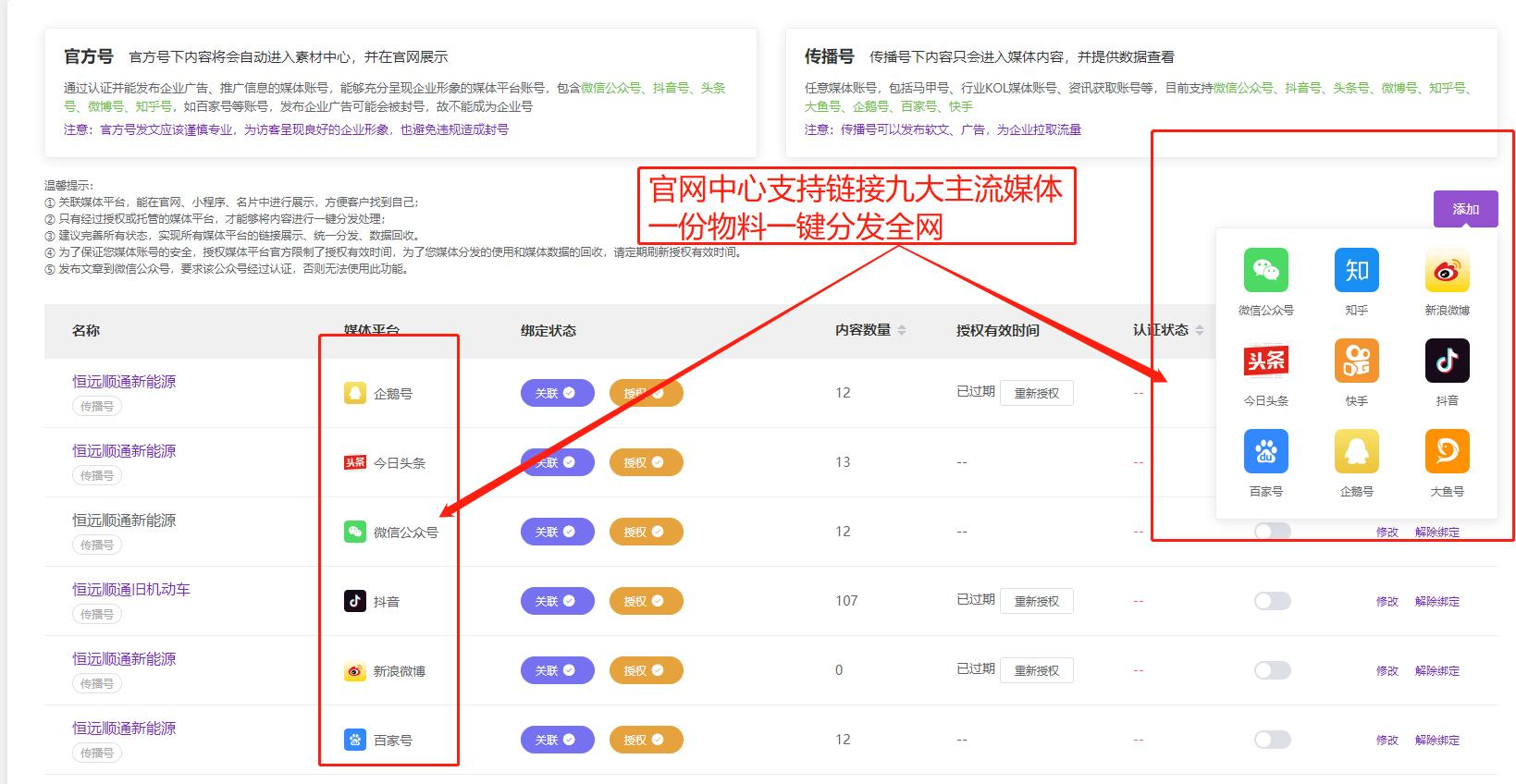Click 解除绑定 in the 百家号 row
1516x784 pixels.
point(1437,741)
